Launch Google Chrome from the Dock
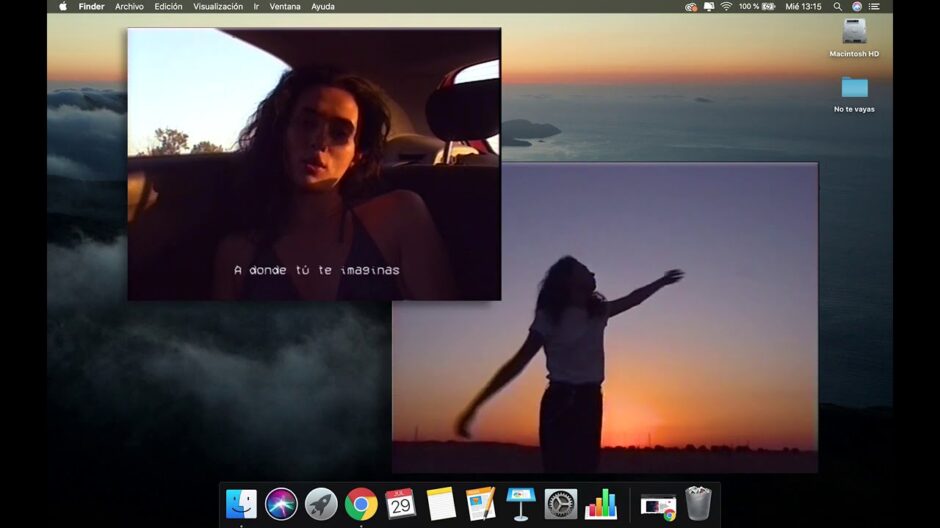This screenshot has height=528, width=940. pyautogui.click(x=361, y=504)
